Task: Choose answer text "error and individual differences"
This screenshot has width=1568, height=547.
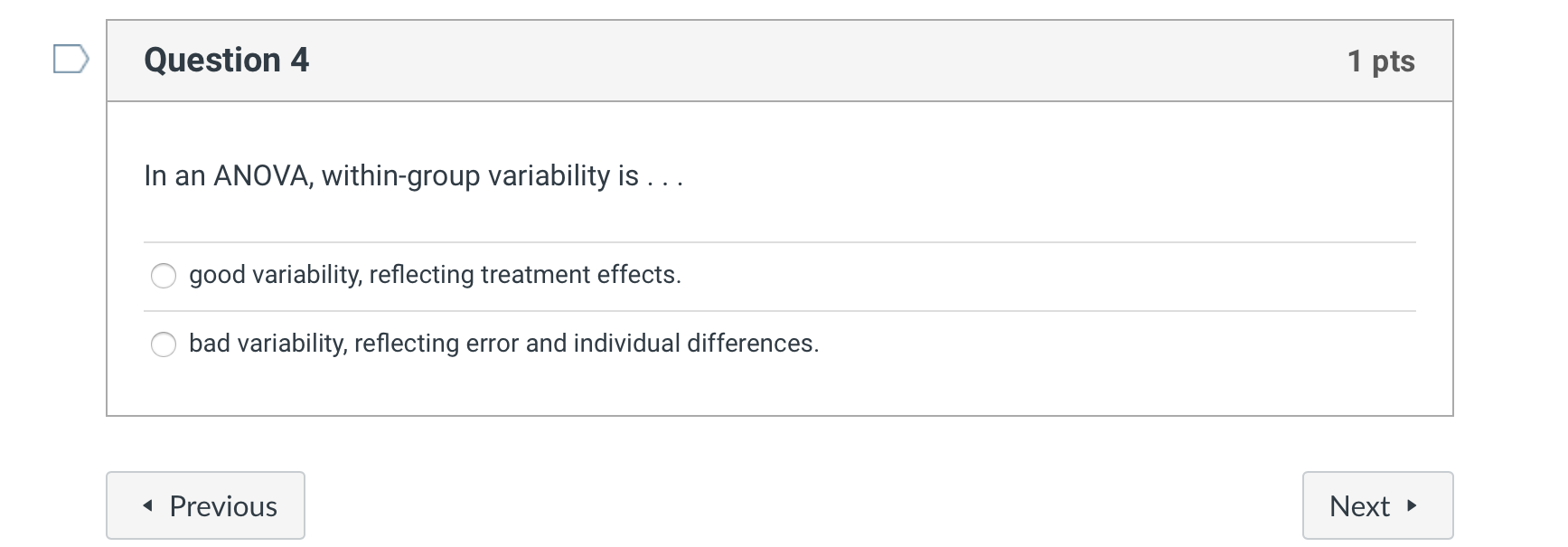Action: (x=642, y=344)
